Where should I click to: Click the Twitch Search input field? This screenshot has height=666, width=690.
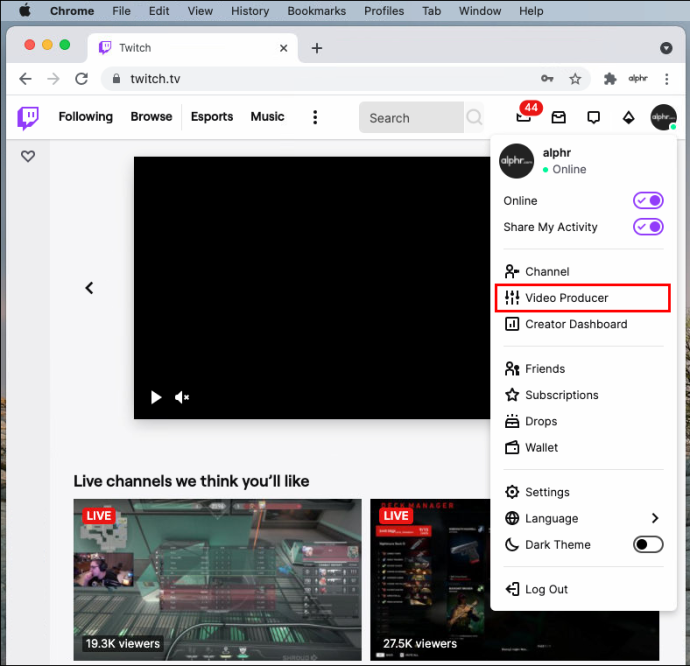411,118
